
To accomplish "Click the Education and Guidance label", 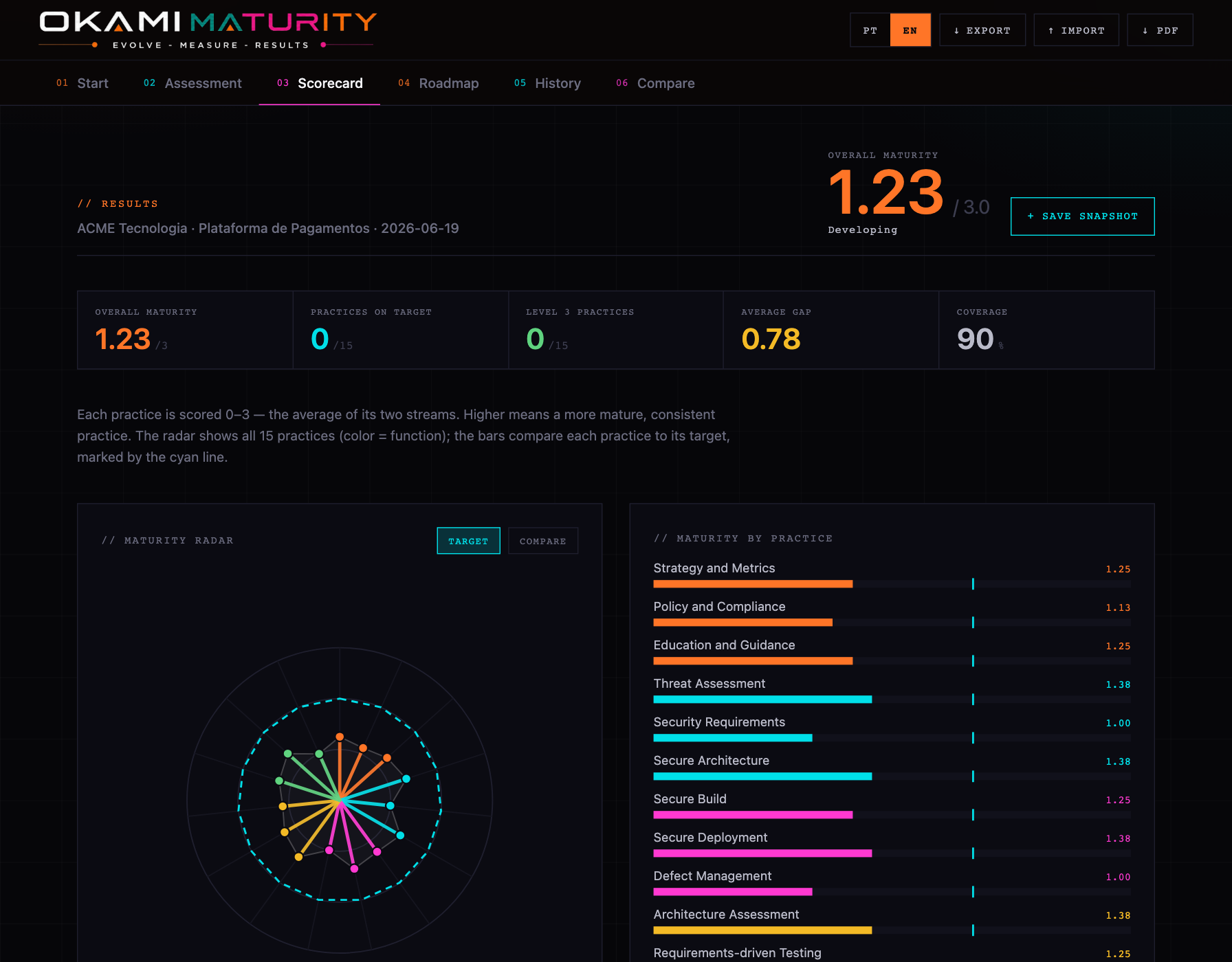I will pos(724,645).
